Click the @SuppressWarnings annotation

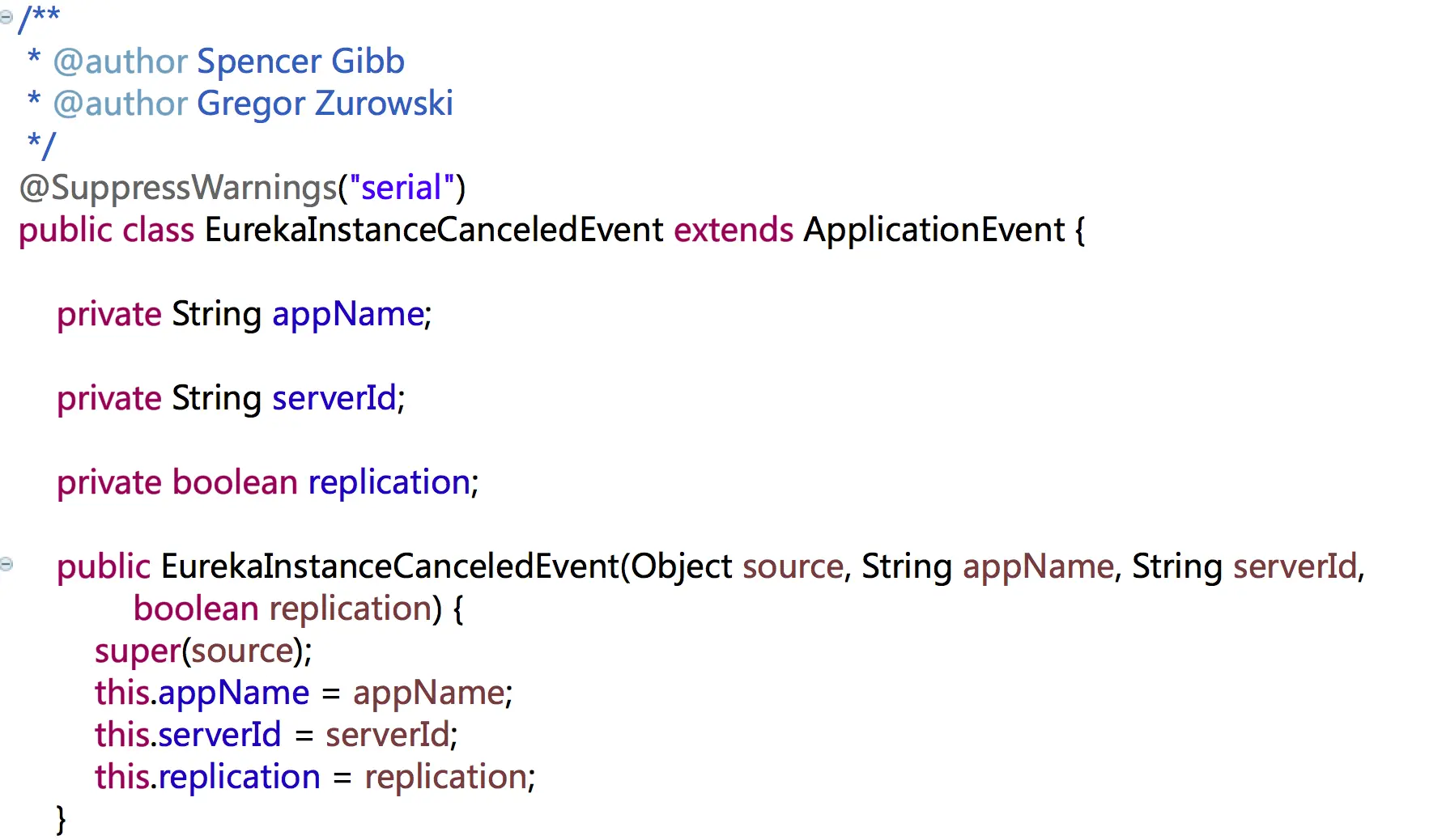coord(177,188)
